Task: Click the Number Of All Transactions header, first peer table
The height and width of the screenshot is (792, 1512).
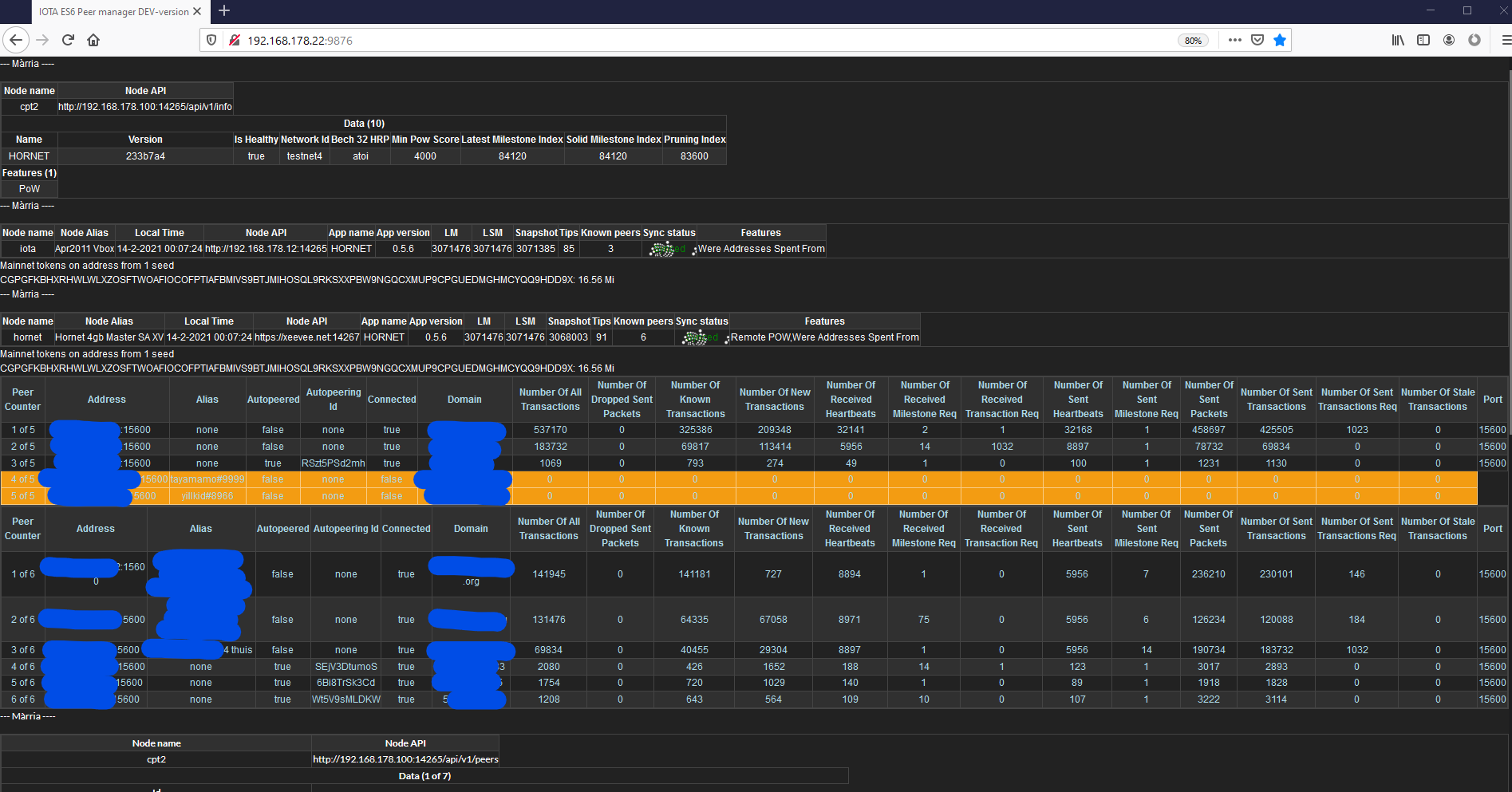Action: tap(551, 400)
